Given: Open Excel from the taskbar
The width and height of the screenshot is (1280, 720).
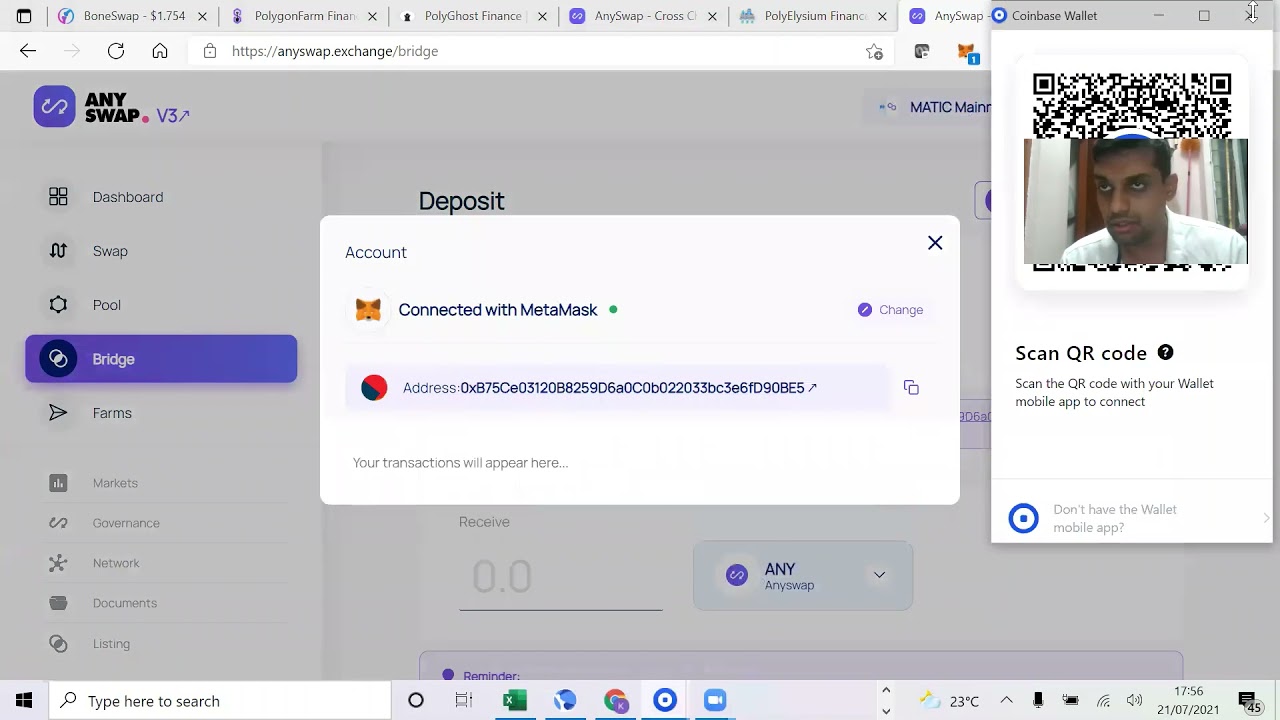Looking at the screenshot, I should [515, 701].
